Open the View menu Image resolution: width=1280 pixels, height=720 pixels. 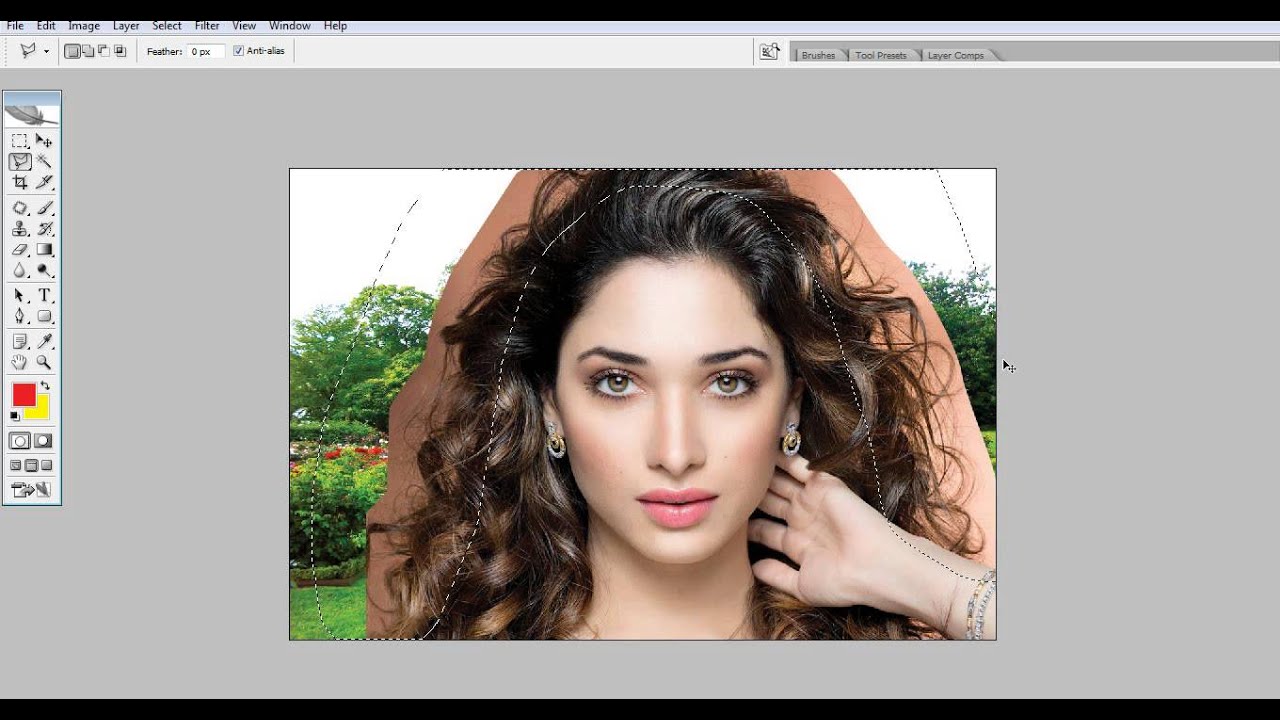(244, 26)
